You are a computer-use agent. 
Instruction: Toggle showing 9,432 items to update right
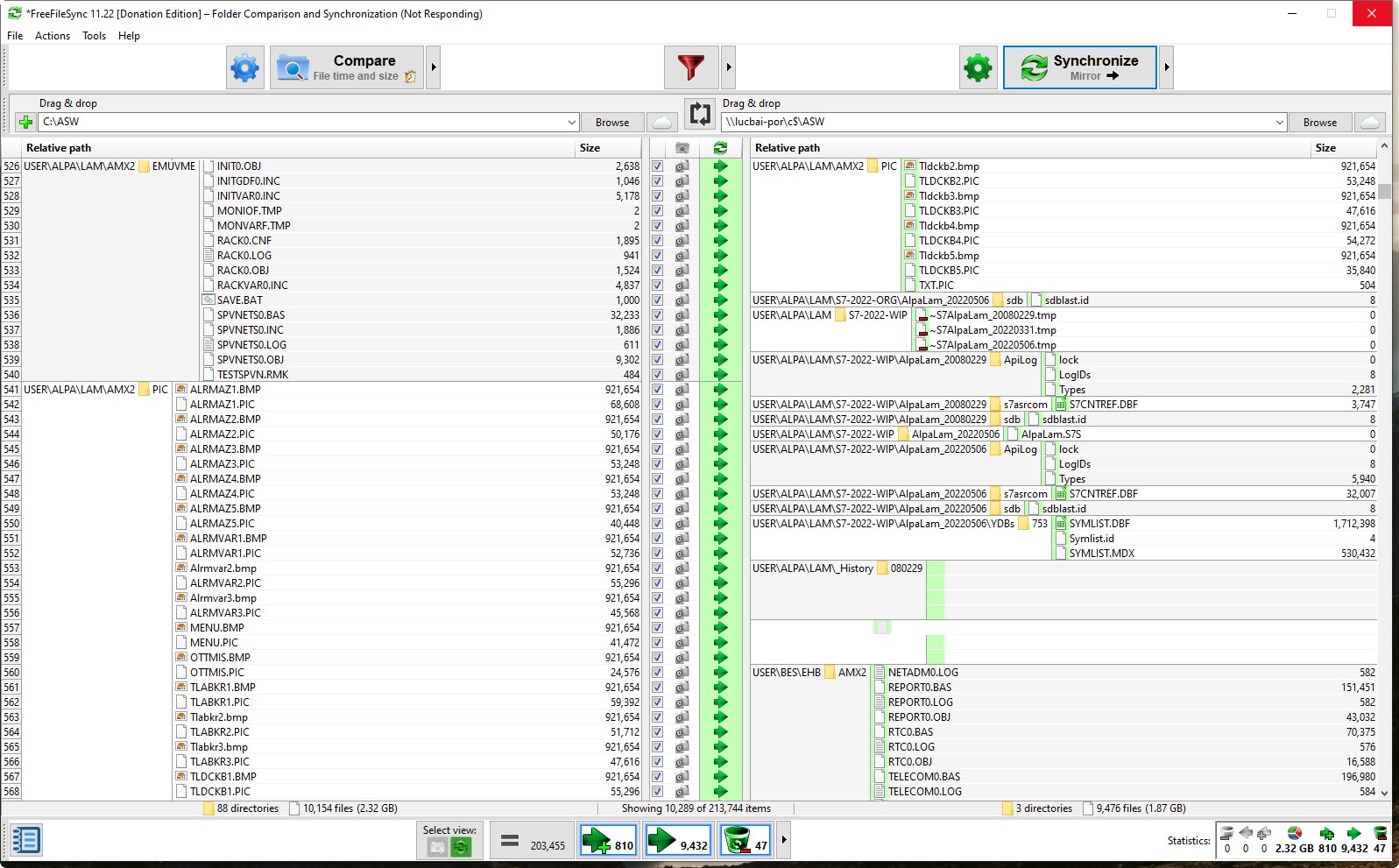click(678, 841)
